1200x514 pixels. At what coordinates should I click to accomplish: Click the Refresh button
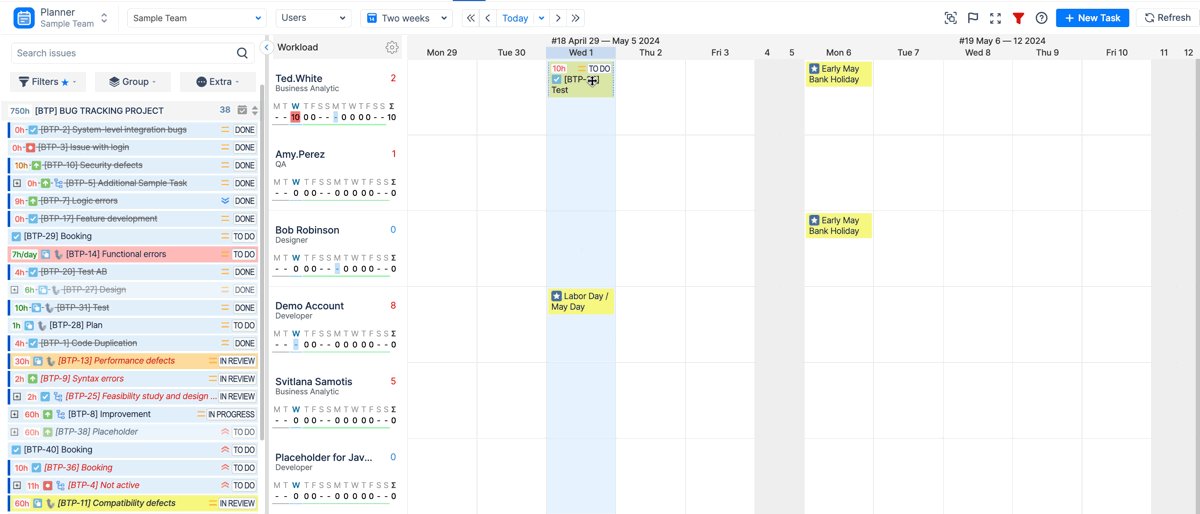[x=1167, y=18]
